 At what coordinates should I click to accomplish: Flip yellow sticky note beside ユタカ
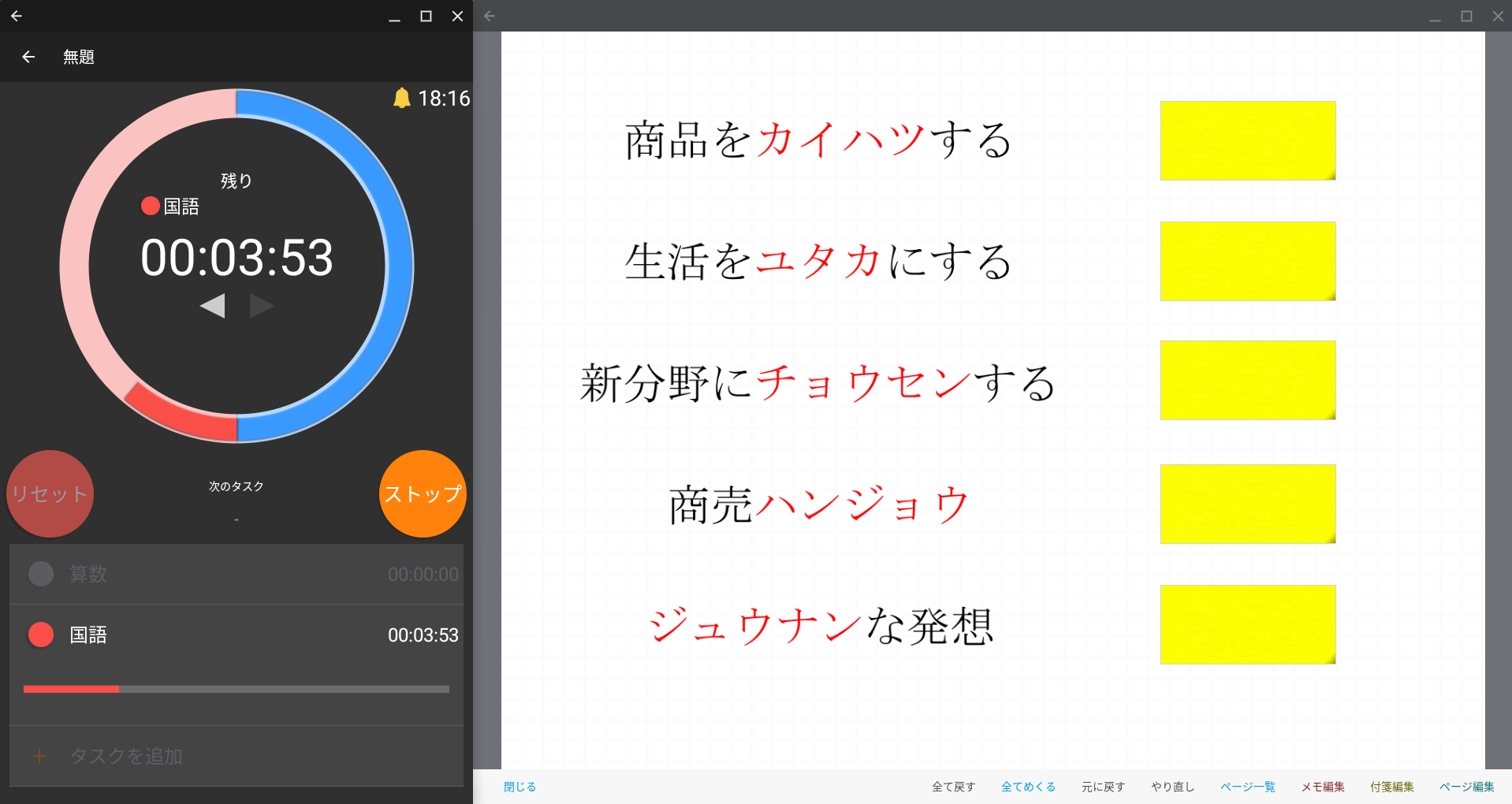(x=1247, y=261)
